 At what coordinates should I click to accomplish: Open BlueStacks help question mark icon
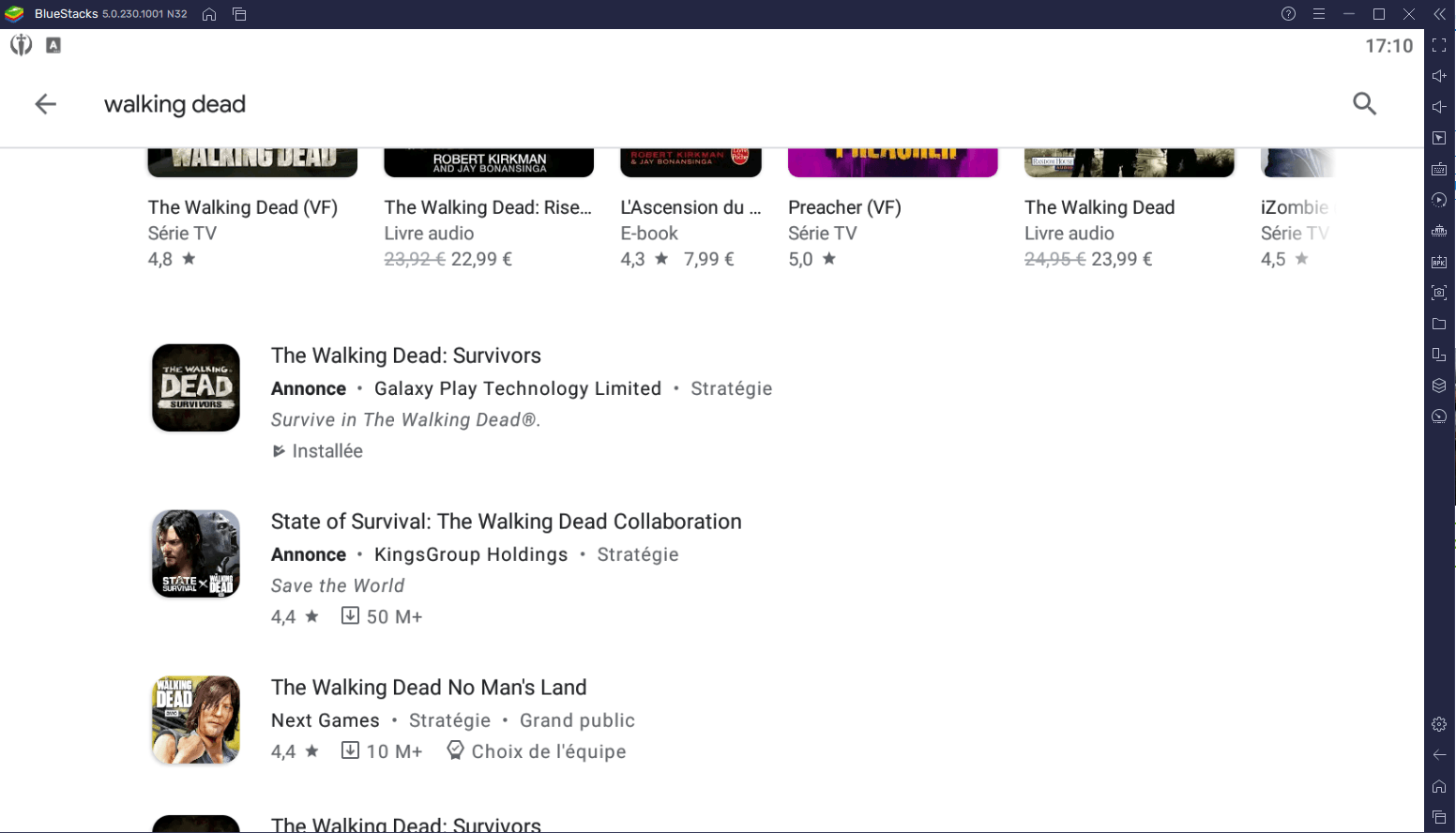pyautogui.click(x=1288, y=14)
